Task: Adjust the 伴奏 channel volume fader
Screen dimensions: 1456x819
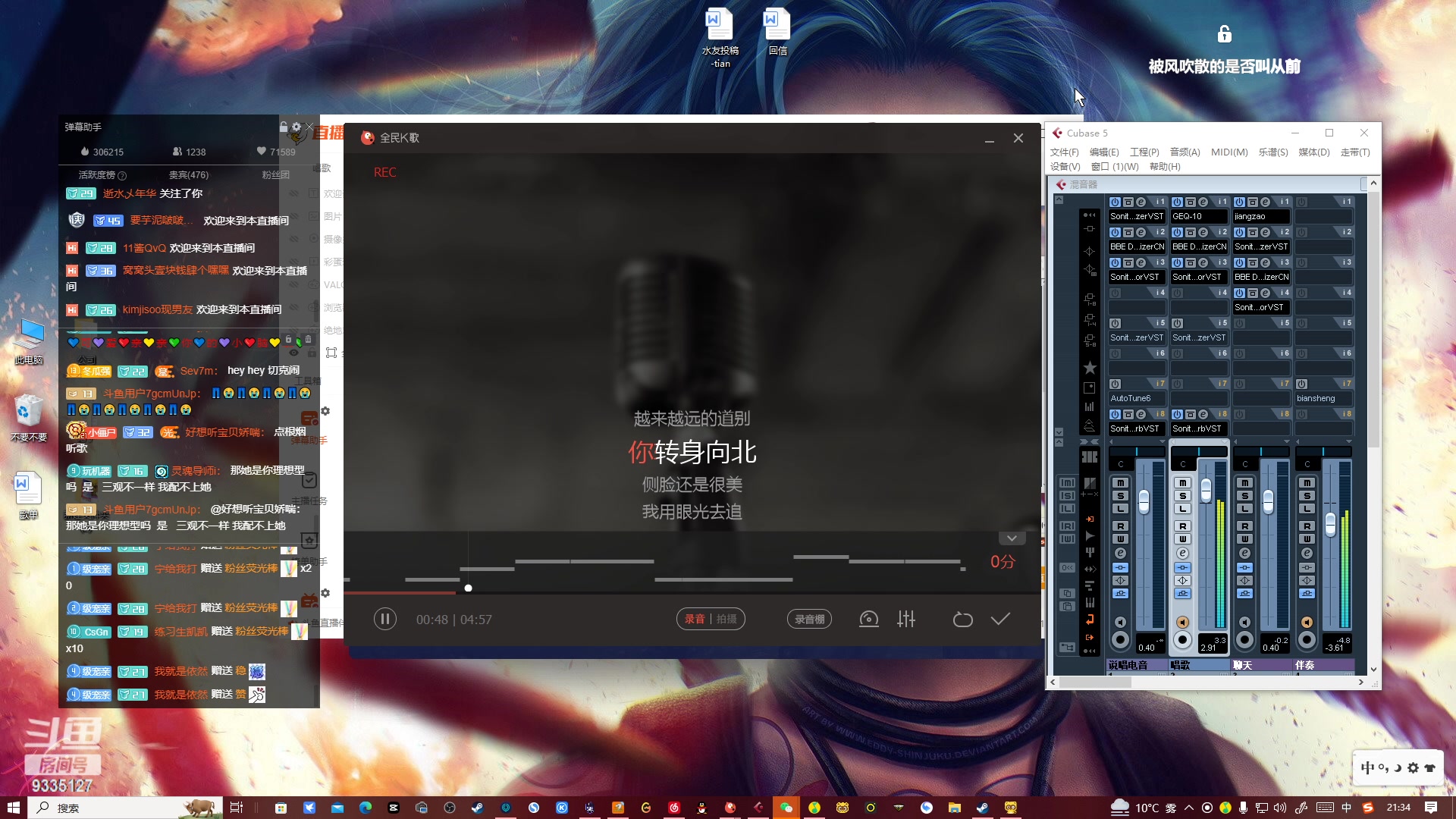Action: pos(1330,524)
